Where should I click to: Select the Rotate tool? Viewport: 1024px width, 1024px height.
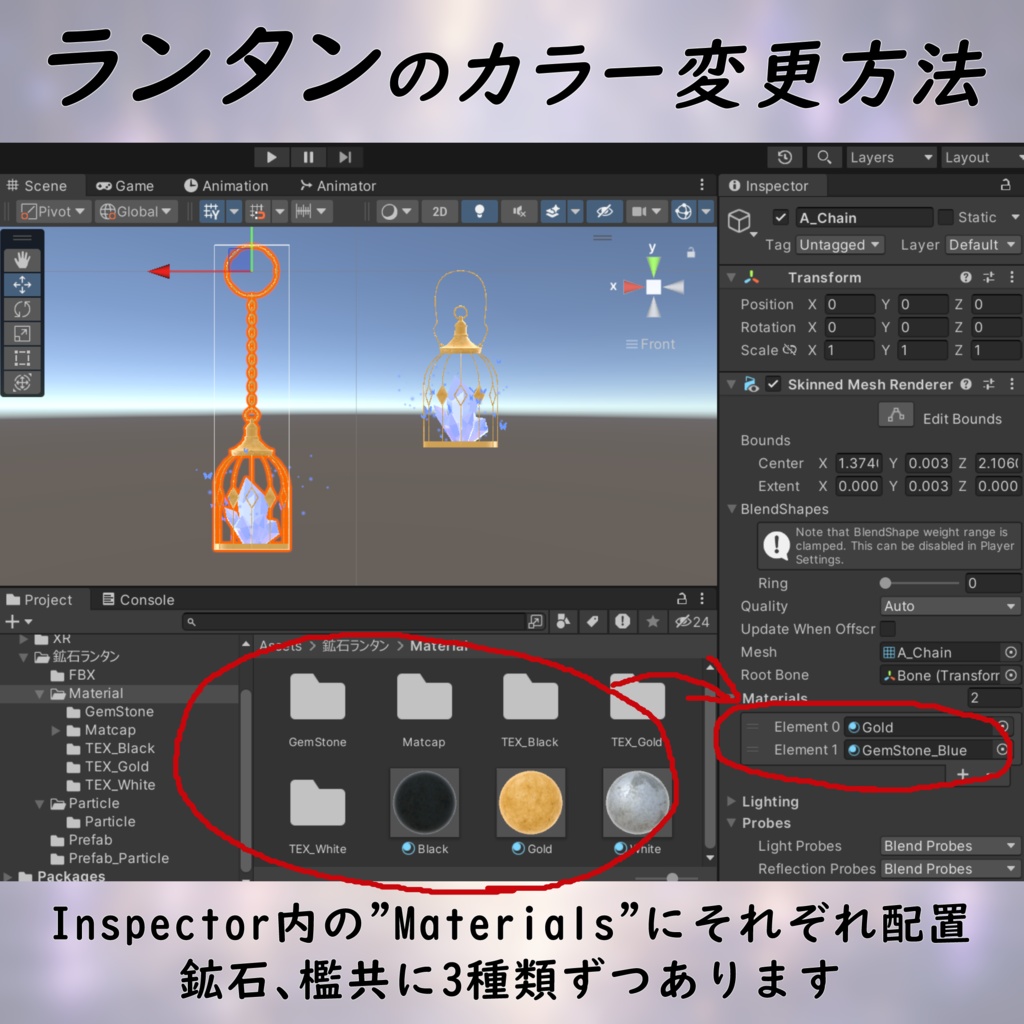pyautogui.click(x=22, y=309)
